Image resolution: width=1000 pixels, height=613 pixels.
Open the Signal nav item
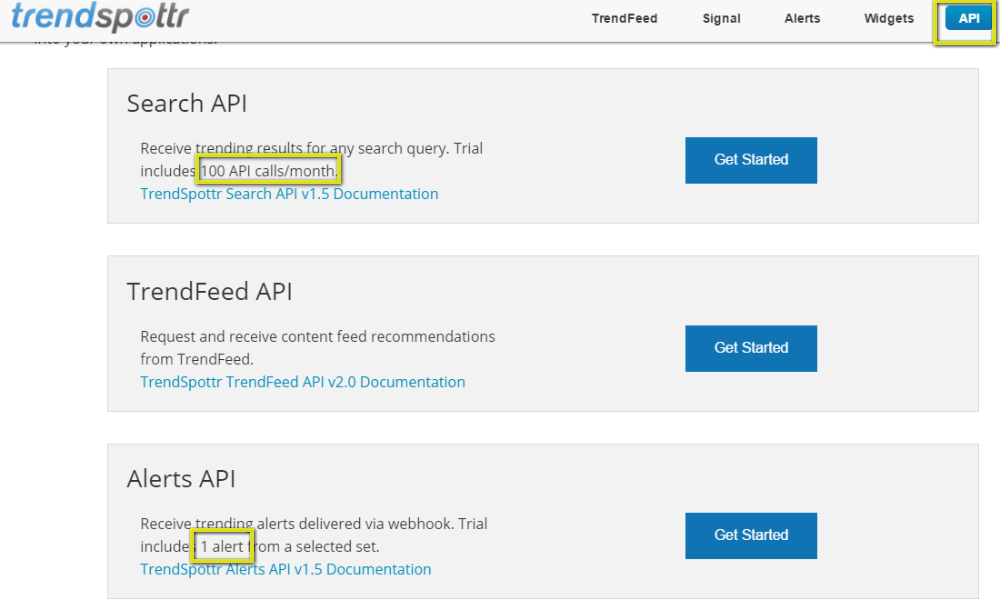point(721,18)
